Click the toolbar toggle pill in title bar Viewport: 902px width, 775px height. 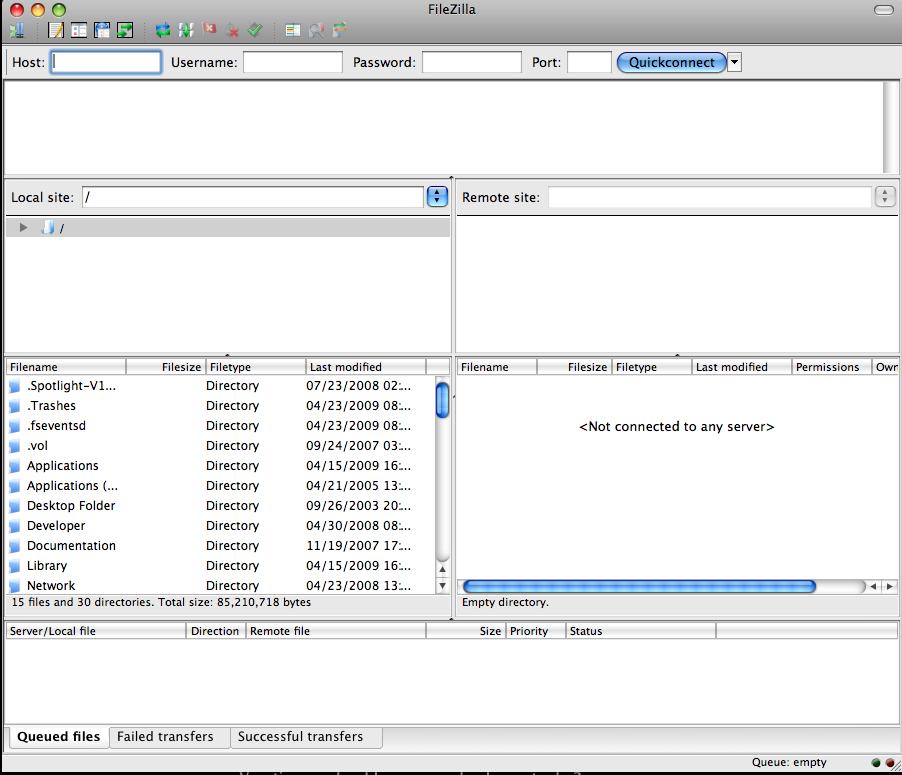(884, 10)
